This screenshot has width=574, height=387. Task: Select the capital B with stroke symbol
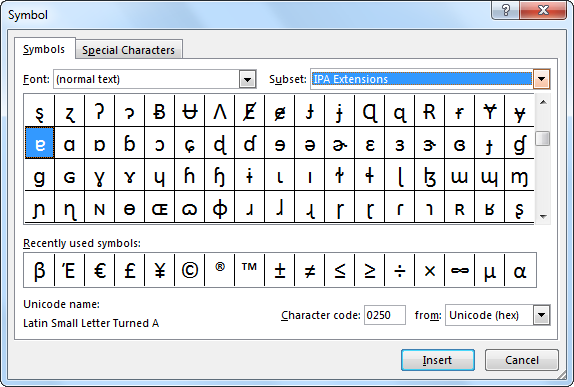click(x=160, y=111)
